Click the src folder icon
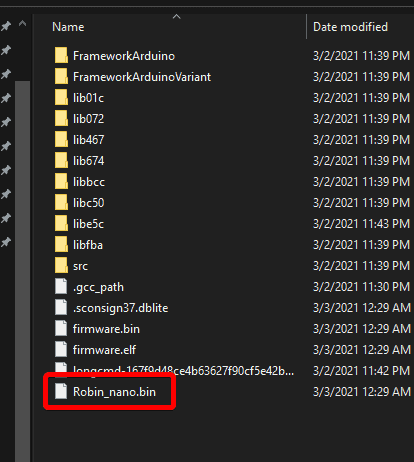Viewport: 414px width, 462px height. [61, 265]
